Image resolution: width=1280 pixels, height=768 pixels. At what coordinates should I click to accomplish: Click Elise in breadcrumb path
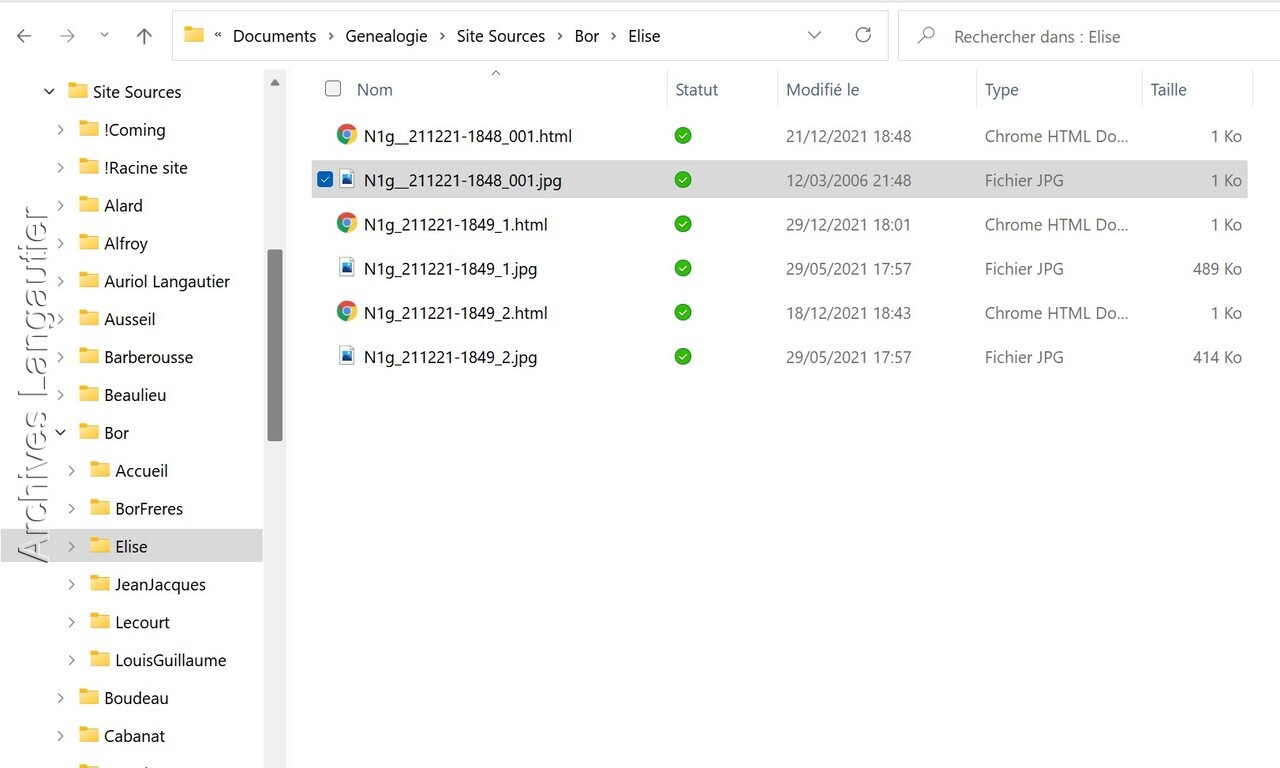pyautogui.click(x=644, y=36)
